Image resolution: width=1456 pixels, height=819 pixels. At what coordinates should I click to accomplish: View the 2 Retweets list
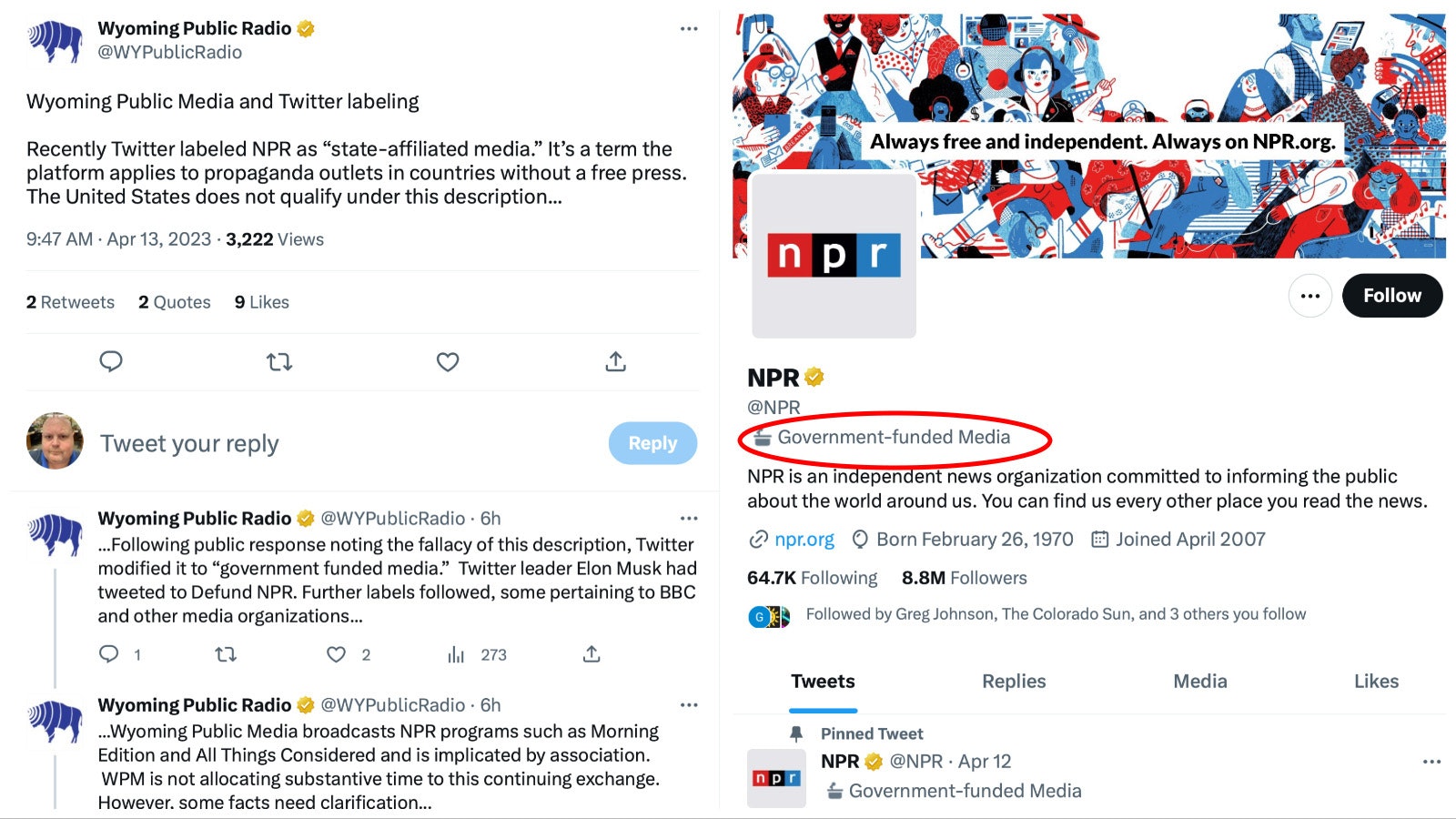(70, 302)
